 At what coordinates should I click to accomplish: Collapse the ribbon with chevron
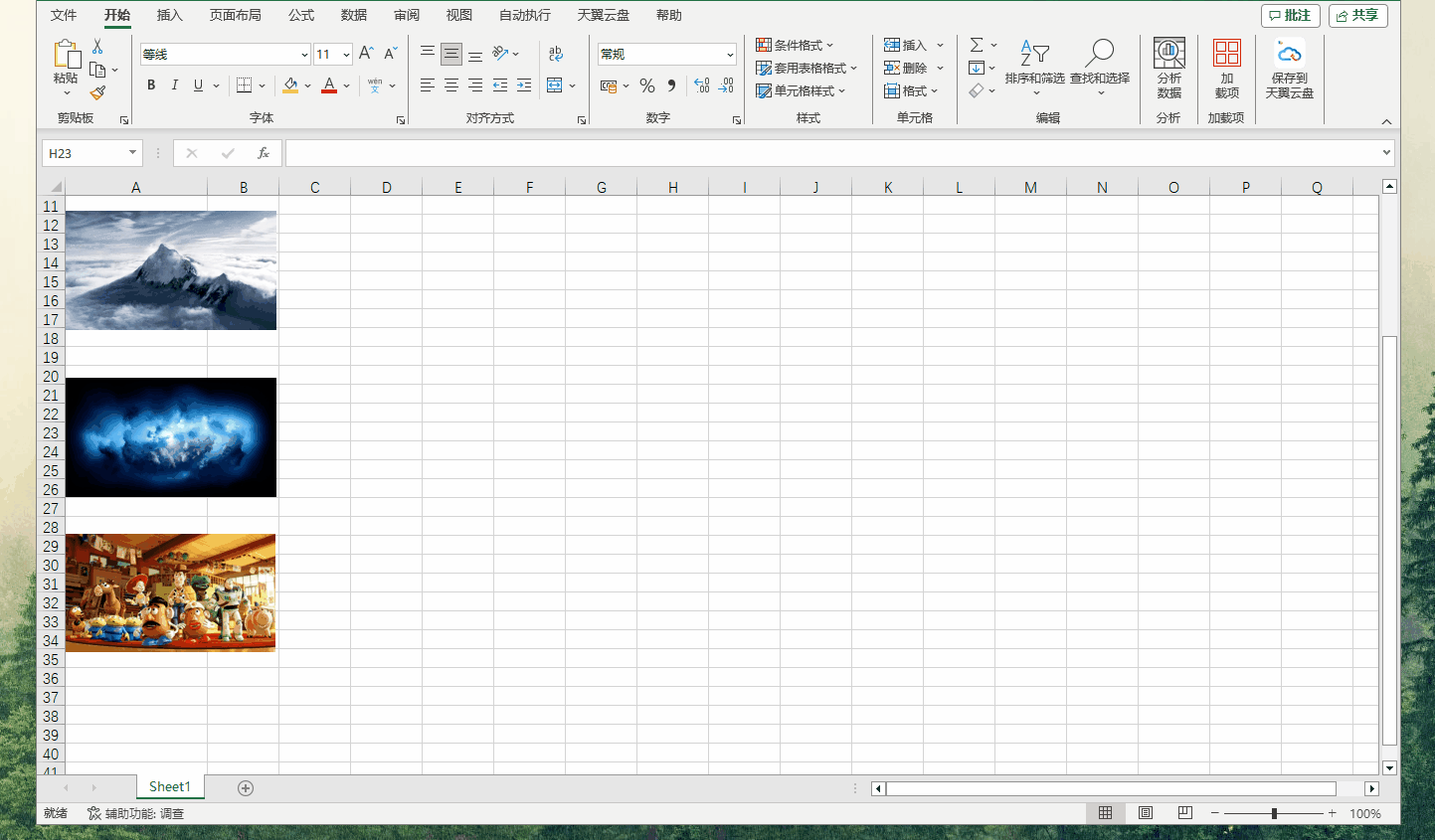[1386, 121]
